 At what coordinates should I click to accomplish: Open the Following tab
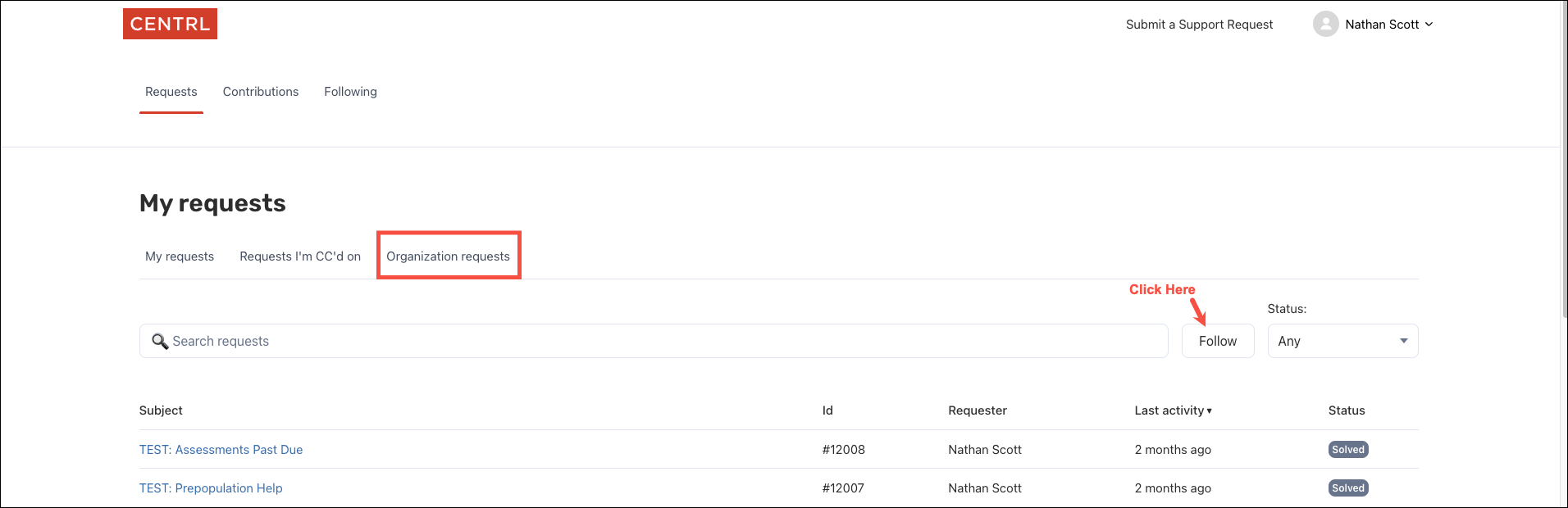click(x=350, y=92)
